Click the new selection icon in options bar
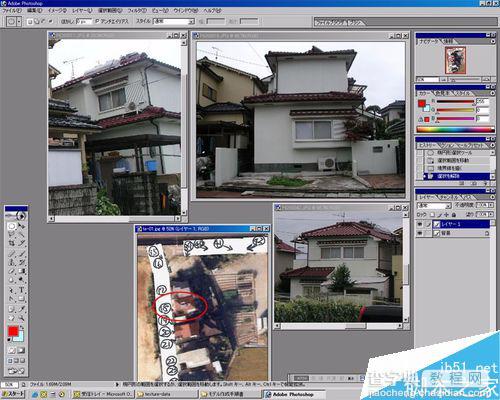Image resolution: width=500 pixels, height=400 pixels. pos(30,22)
